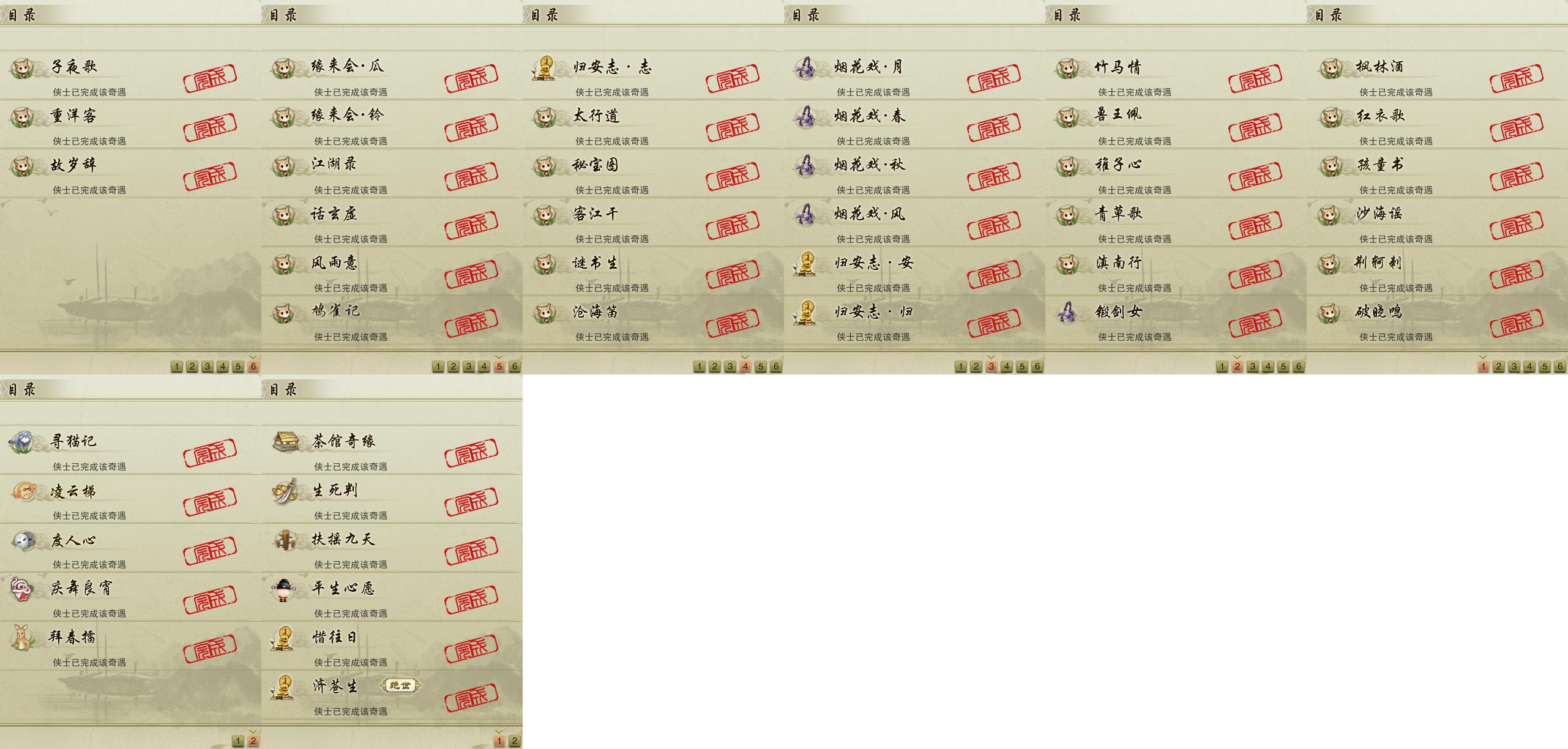
Task: Select page 2 tab in the 茶馆奇缘 panel
Action: (515, 741)
